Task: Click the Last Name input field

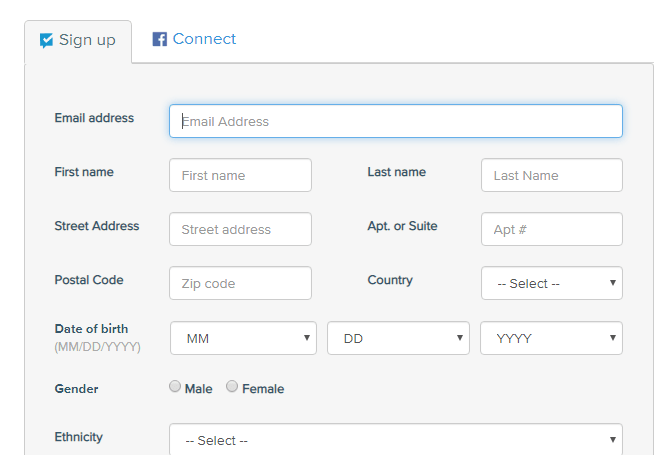Action: coord(552,175)
